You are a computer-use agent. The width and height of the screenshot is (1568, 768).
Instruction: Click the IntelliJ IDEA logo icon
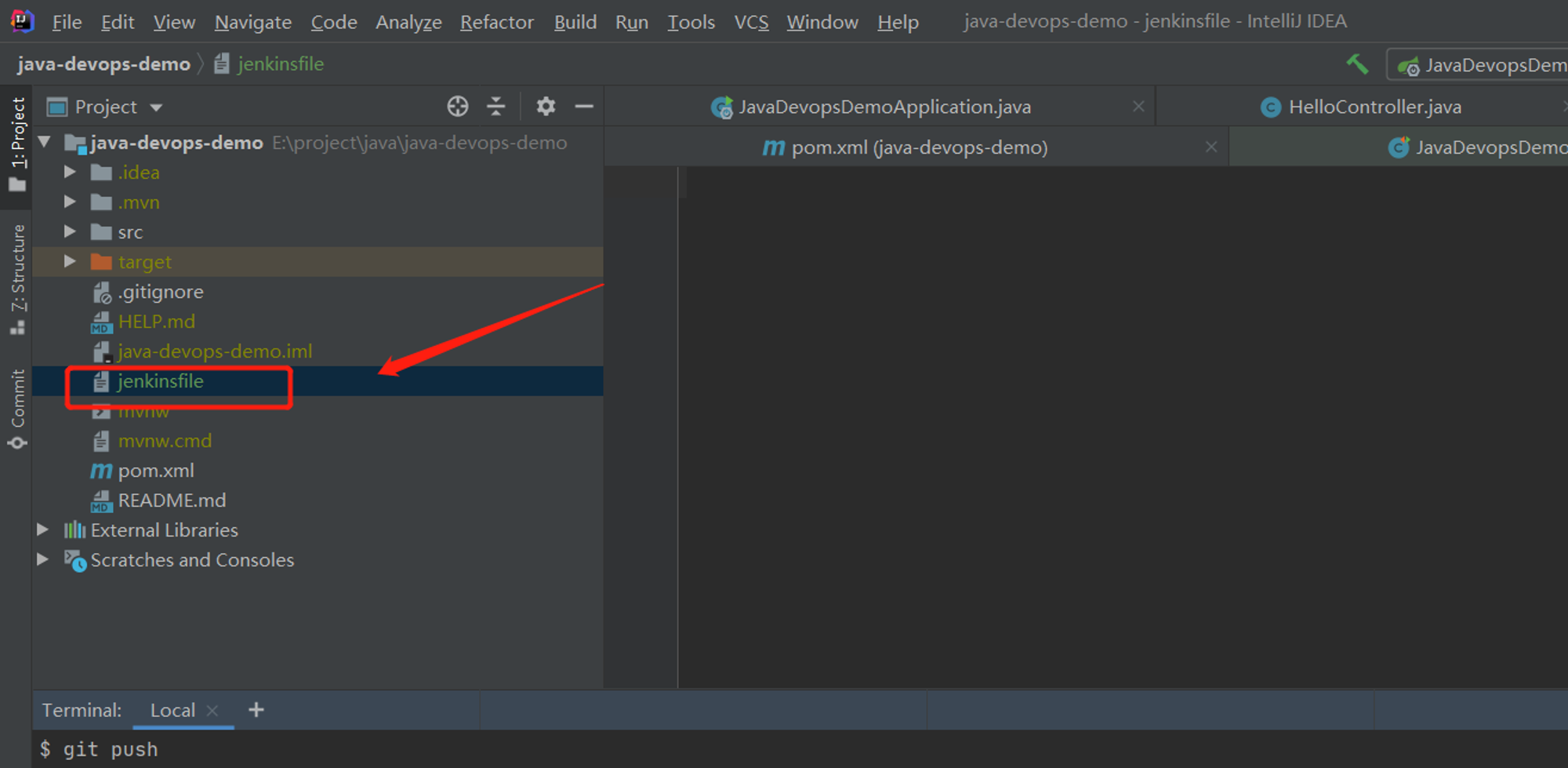[22, 21]
